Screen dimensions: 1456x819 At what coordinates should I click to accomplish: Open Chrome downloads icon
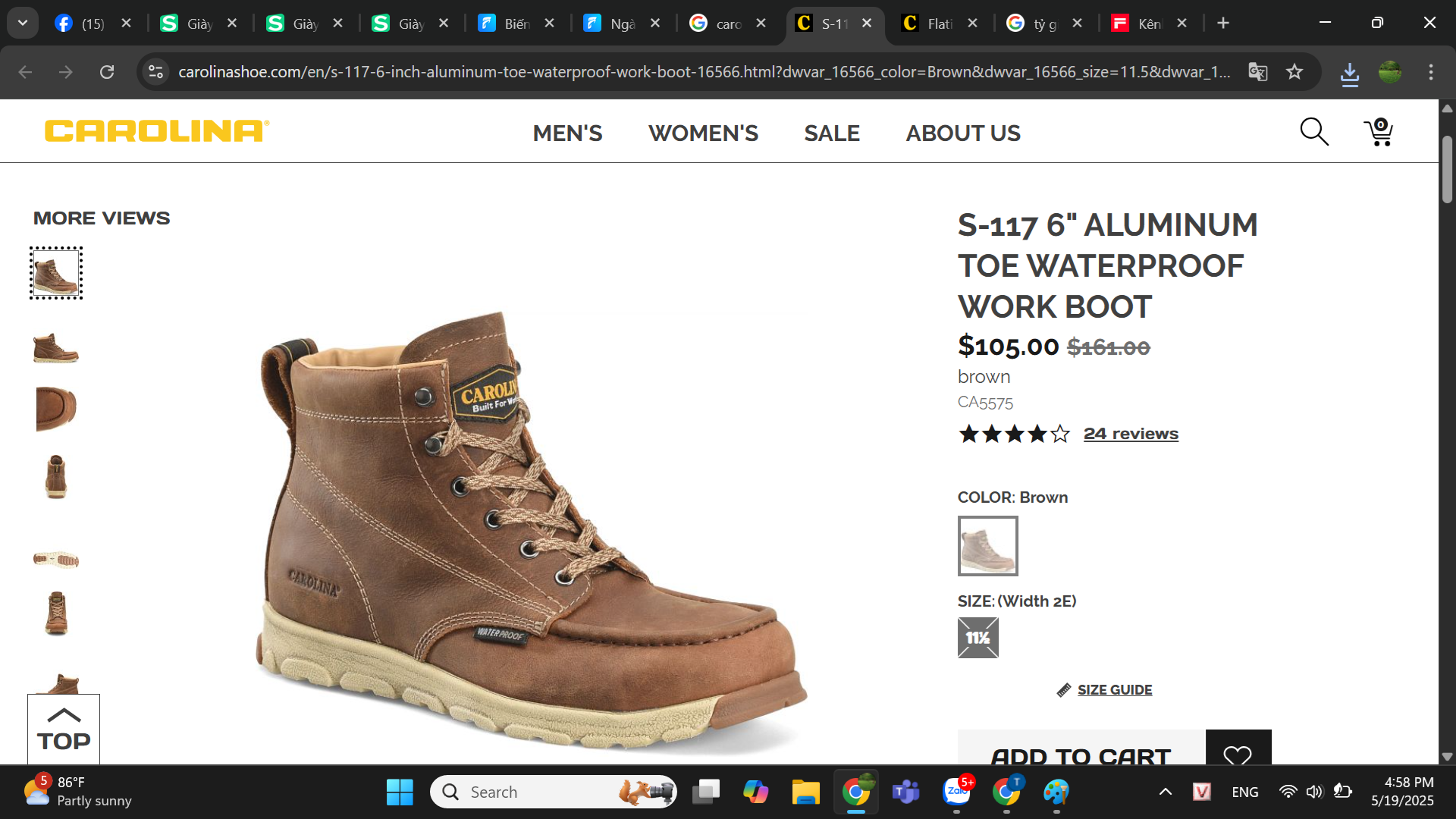coord(1350,74)
